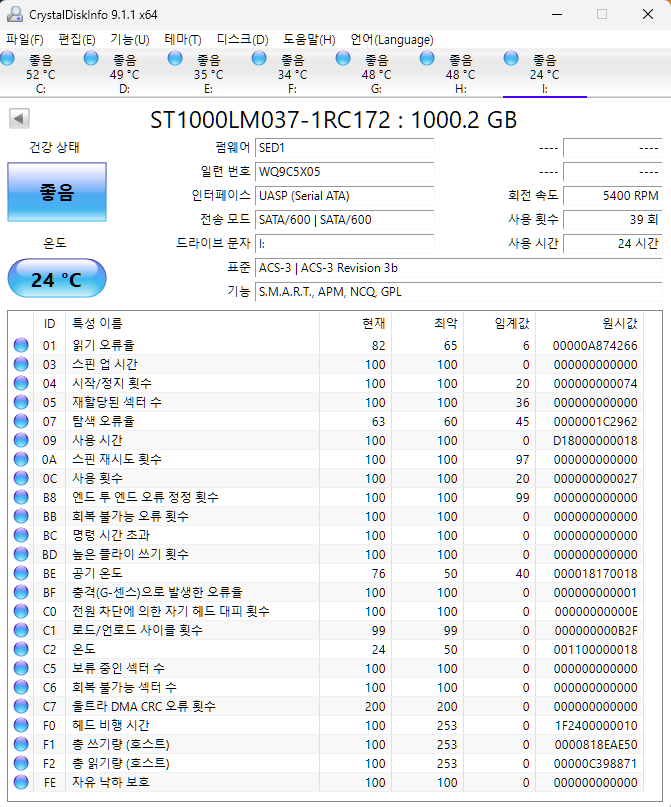Click status orb for 보류 중인 섹터 수 row

coord(21,668)
